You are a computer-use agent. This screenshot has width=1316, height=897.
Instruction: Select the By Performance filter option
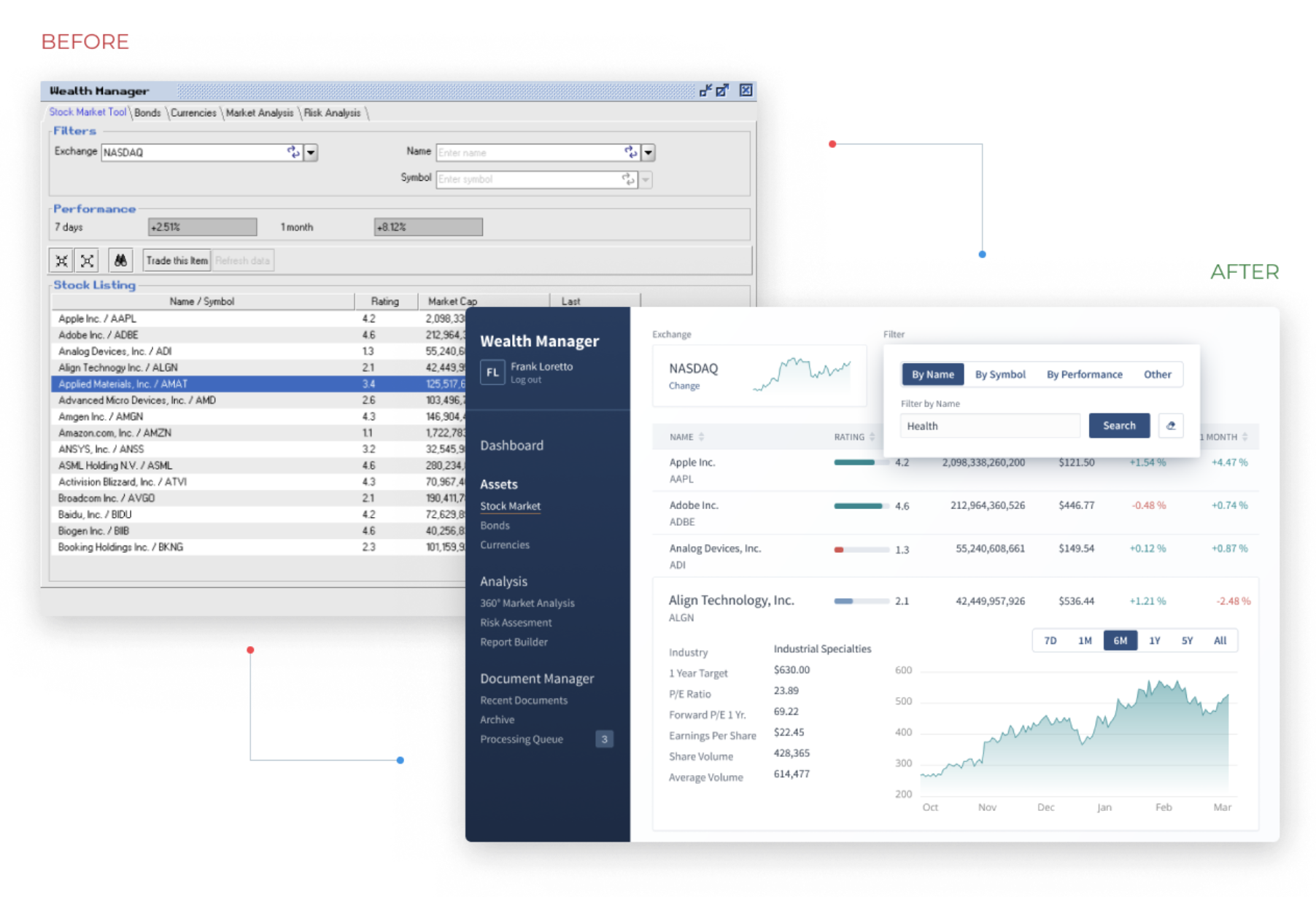point(1084,374)
